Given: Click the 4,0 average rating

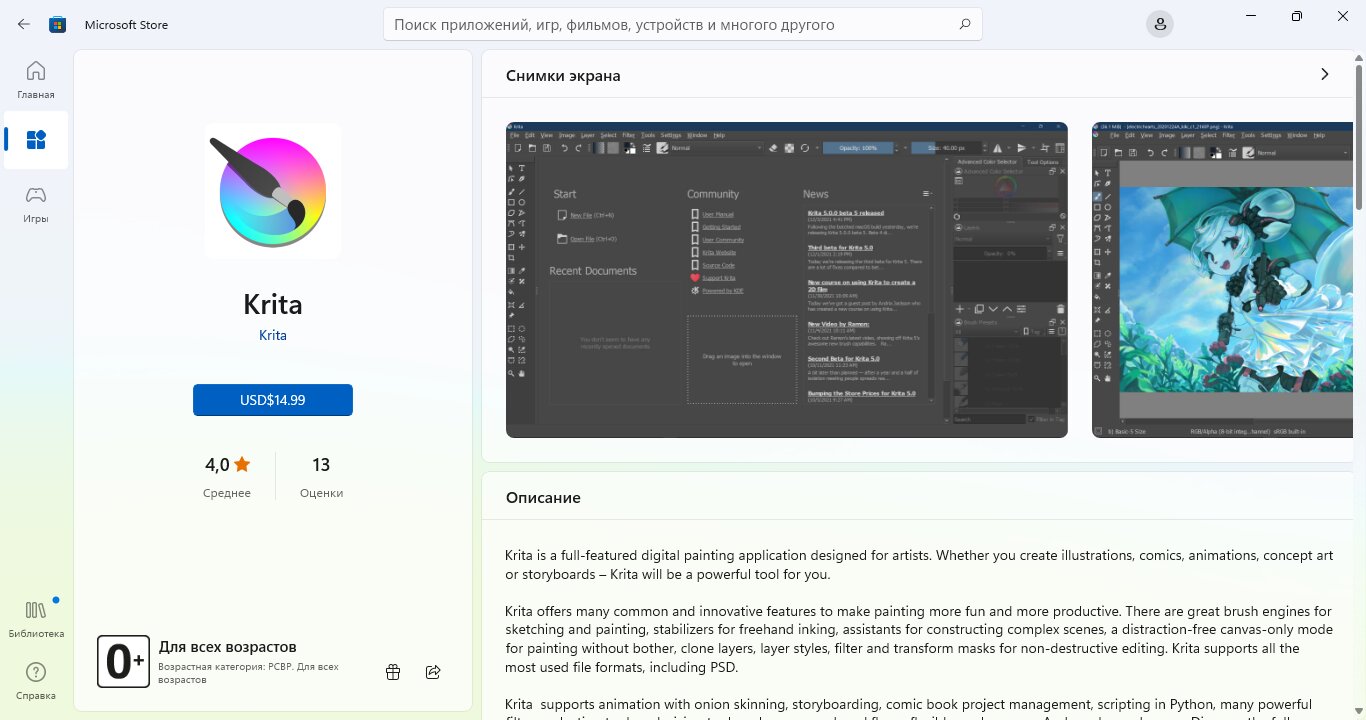Looking at the screenshot, I should click(x=227, y=464).
